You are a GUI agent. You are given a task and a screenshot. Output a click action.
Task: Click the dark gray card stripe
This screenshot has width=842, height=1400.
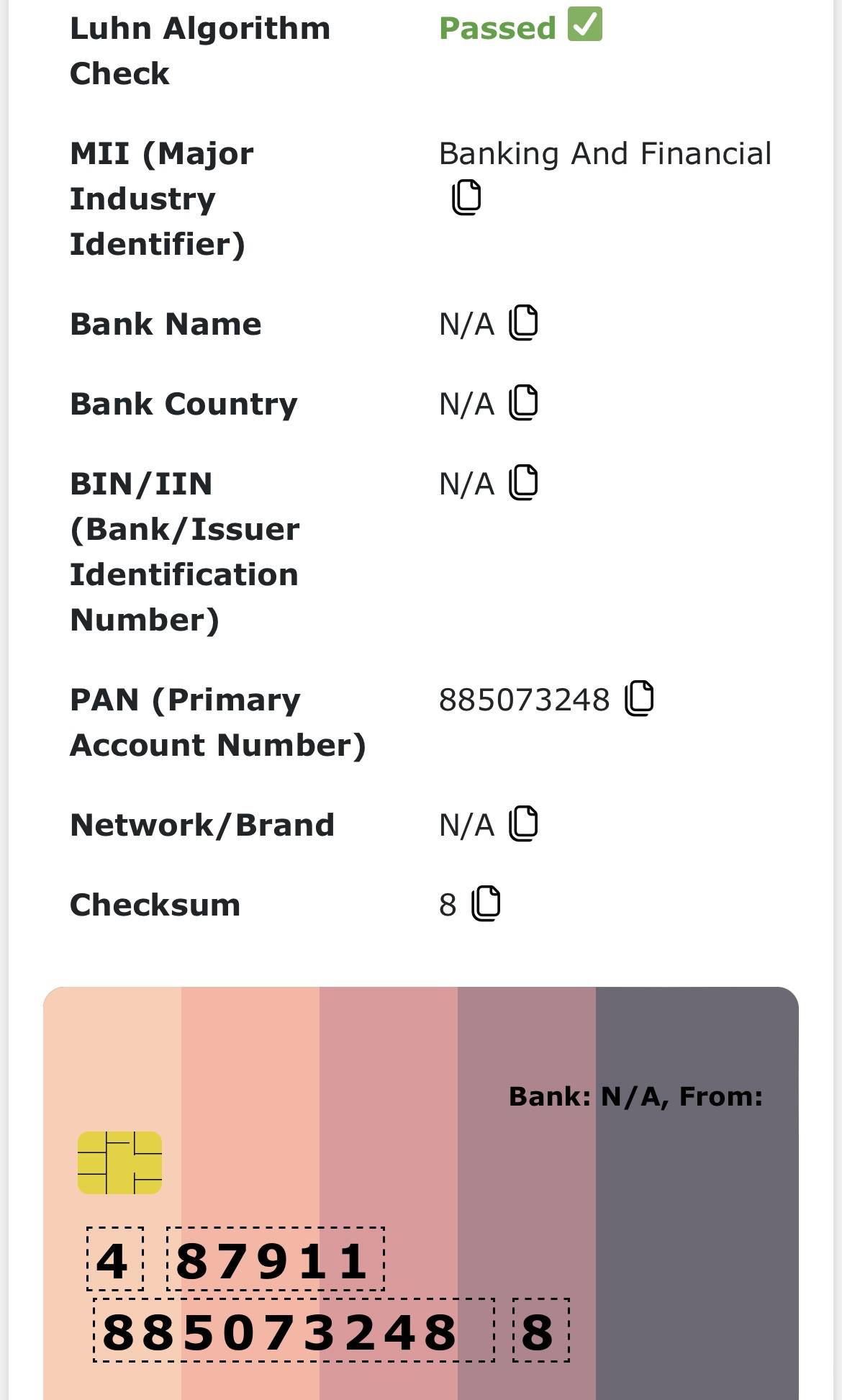[x=697, y=1224]
